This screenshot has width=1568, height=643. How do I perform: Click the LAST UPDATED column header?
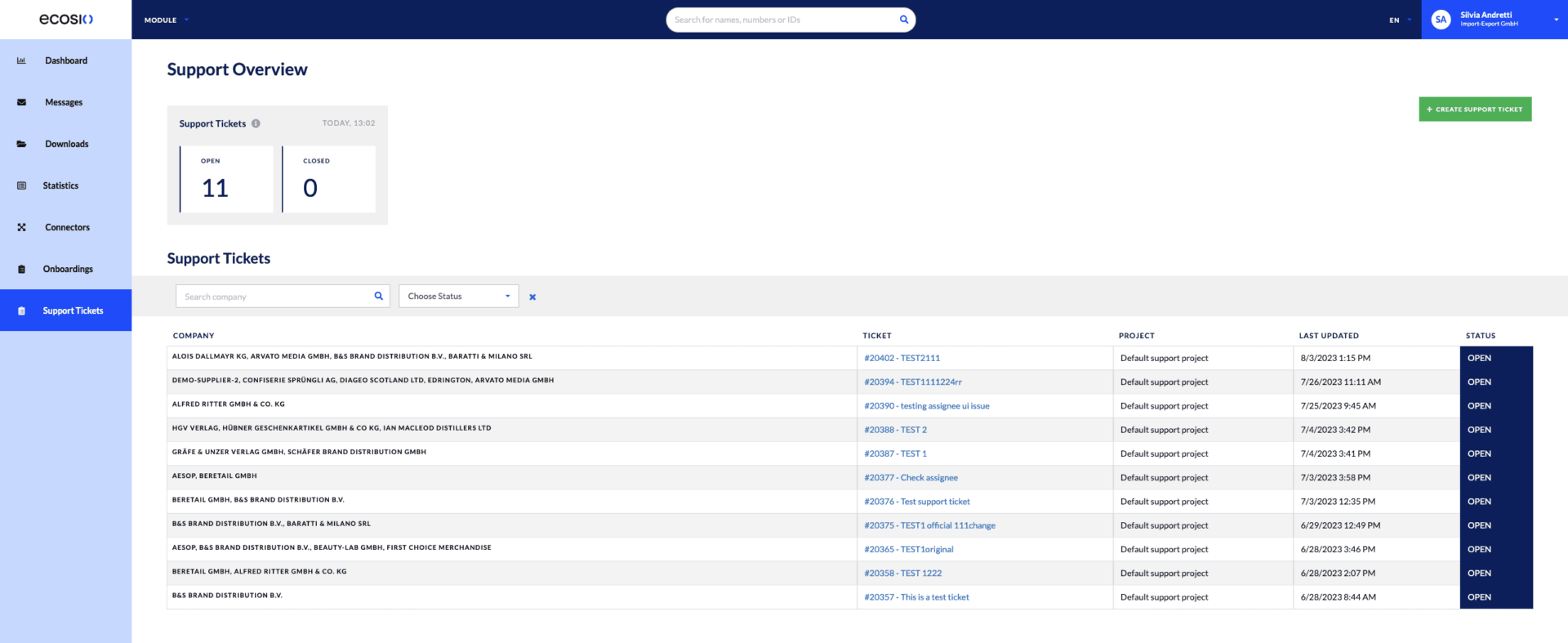1329,336
